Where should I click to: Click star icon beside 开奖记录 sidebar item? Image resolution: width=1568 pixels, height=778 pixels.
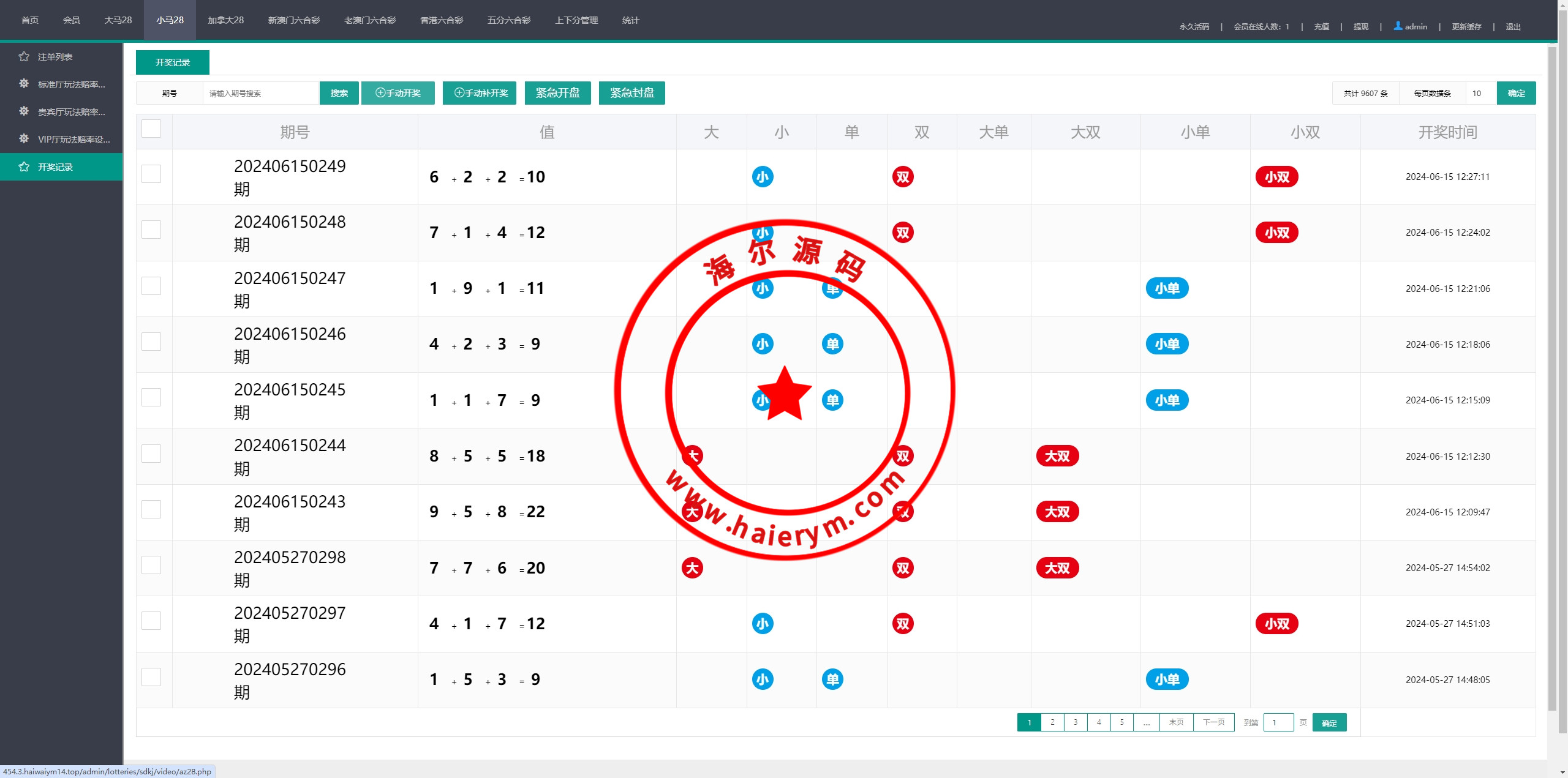coord(24,167)
